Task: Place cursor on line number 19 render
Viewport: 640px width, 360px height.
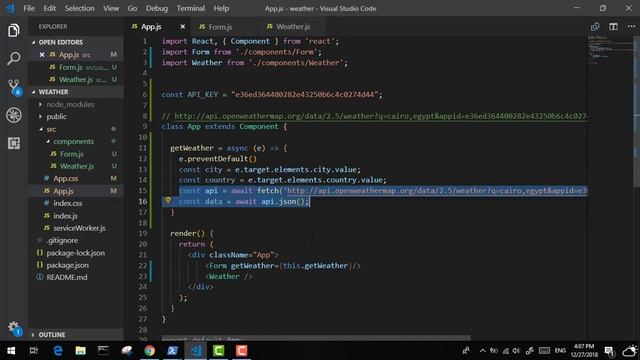Action: (143, 233)
